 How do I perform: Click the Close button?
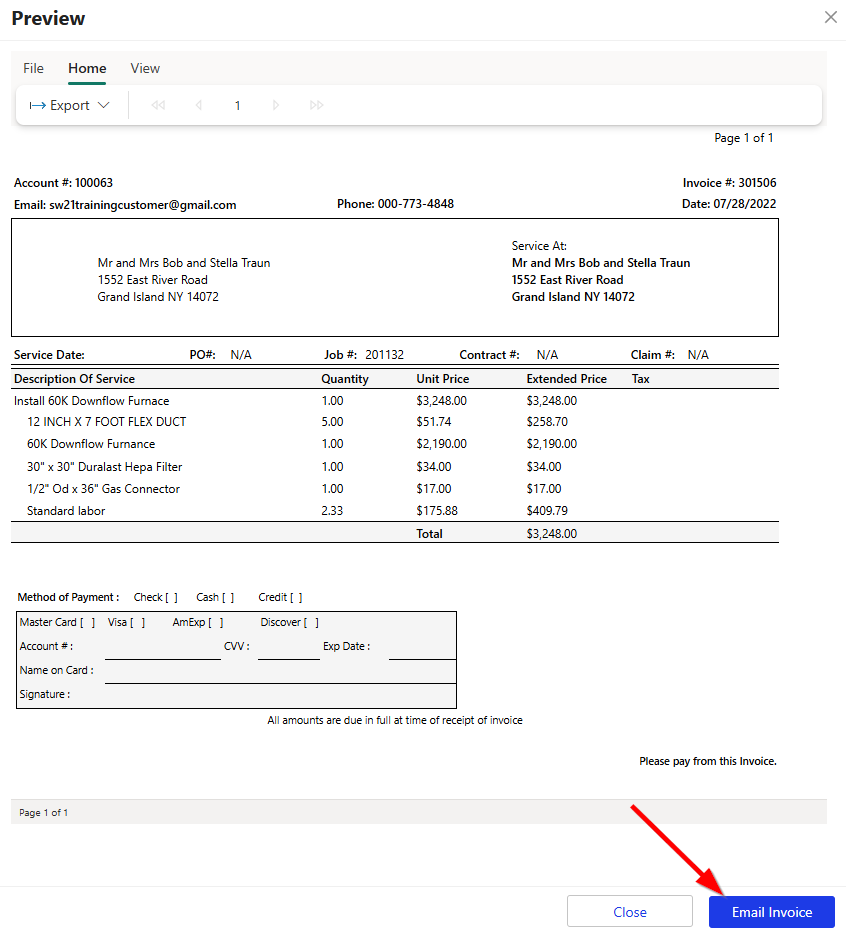coord(629,911)
